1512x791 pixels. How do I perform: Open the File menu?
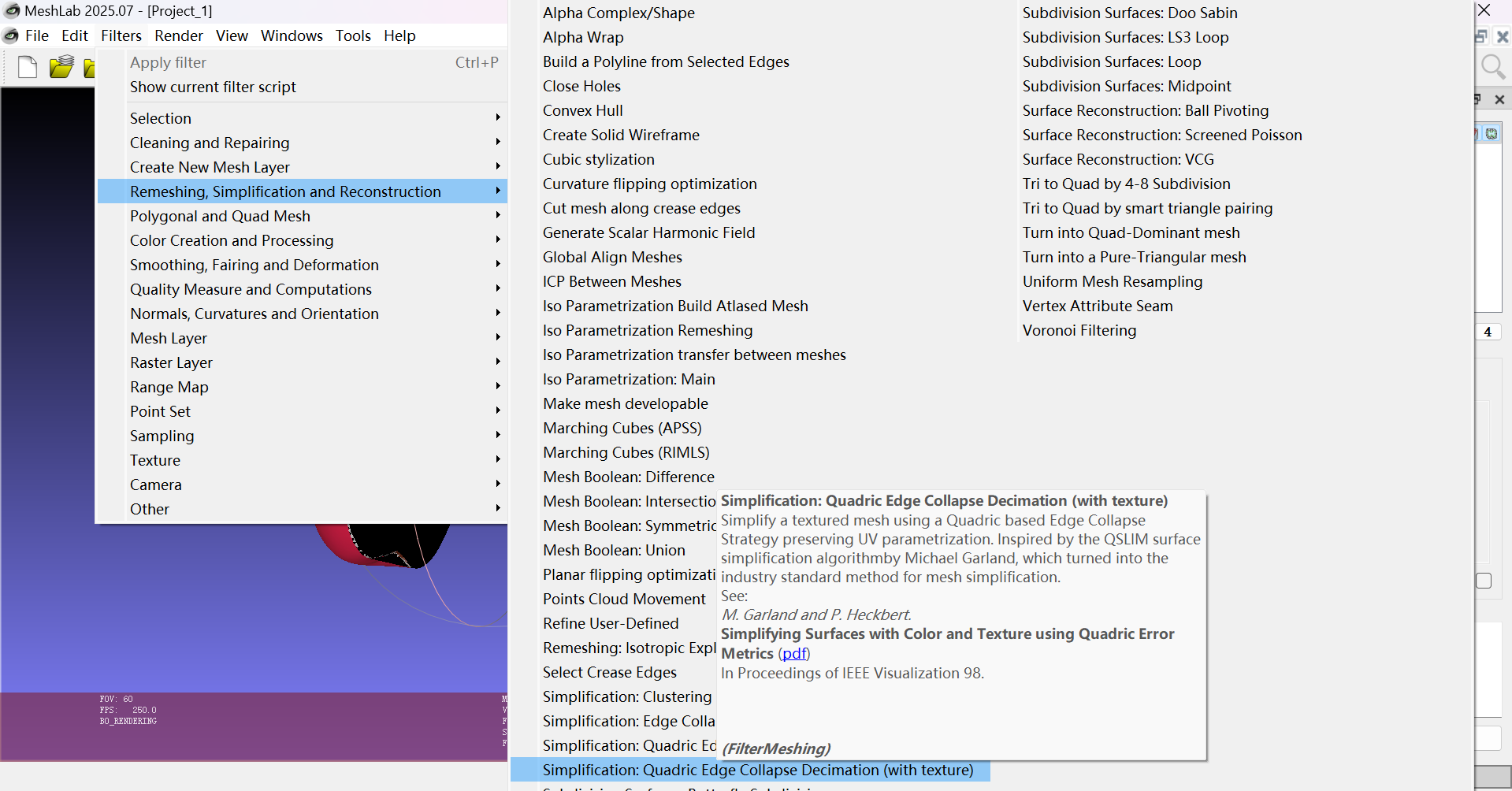coord(37,35)
